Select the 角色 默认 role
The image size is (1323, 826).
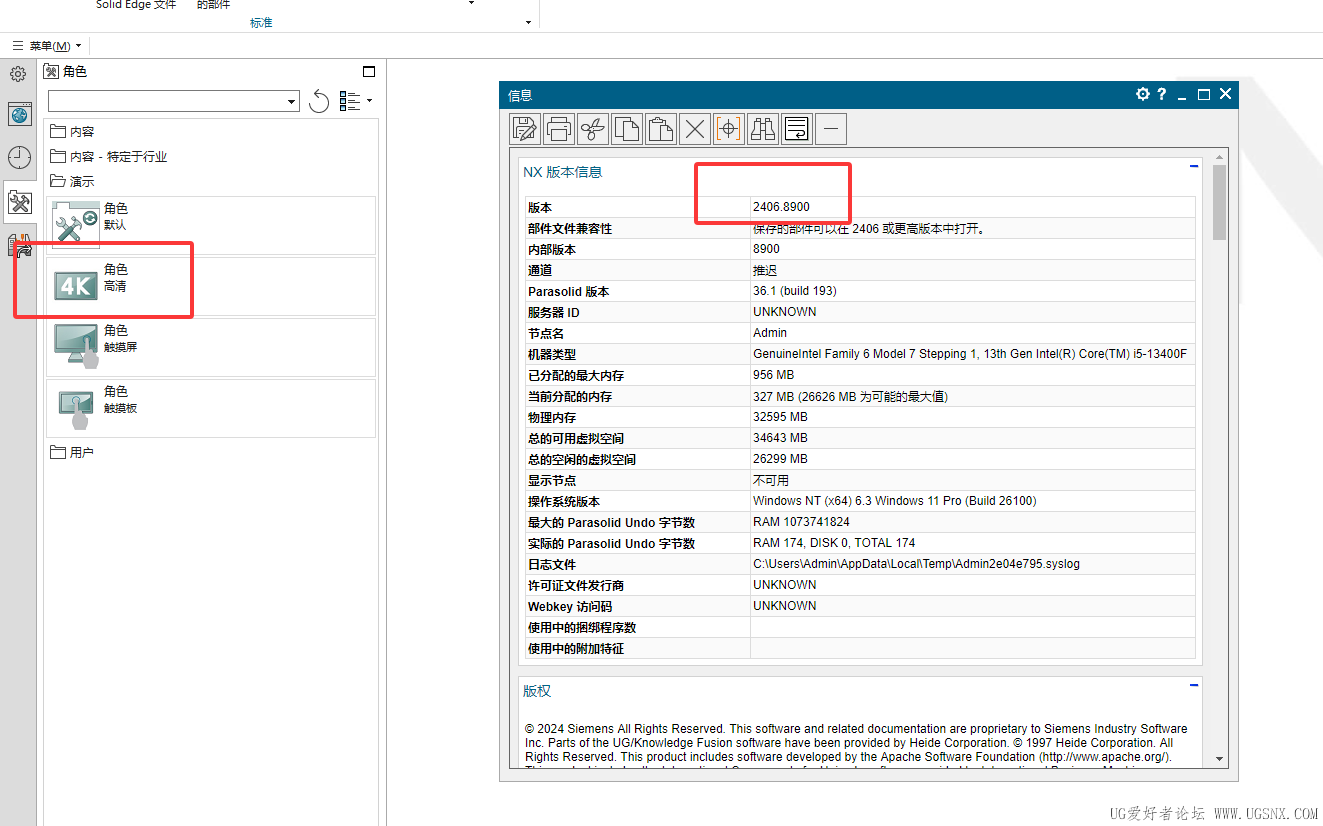point(211,225)
